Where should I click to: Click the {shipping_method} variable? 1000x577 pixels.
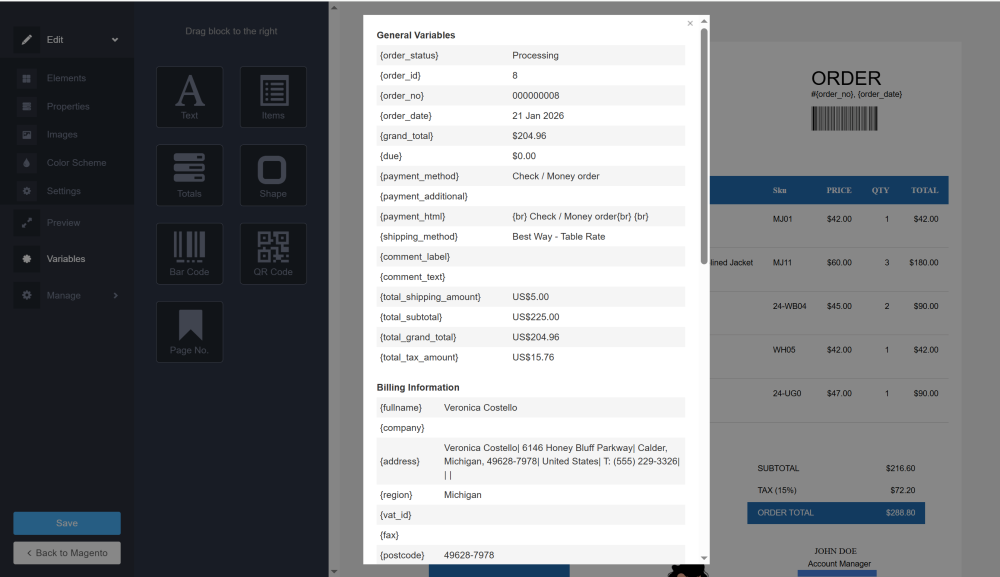pos(418,237)
